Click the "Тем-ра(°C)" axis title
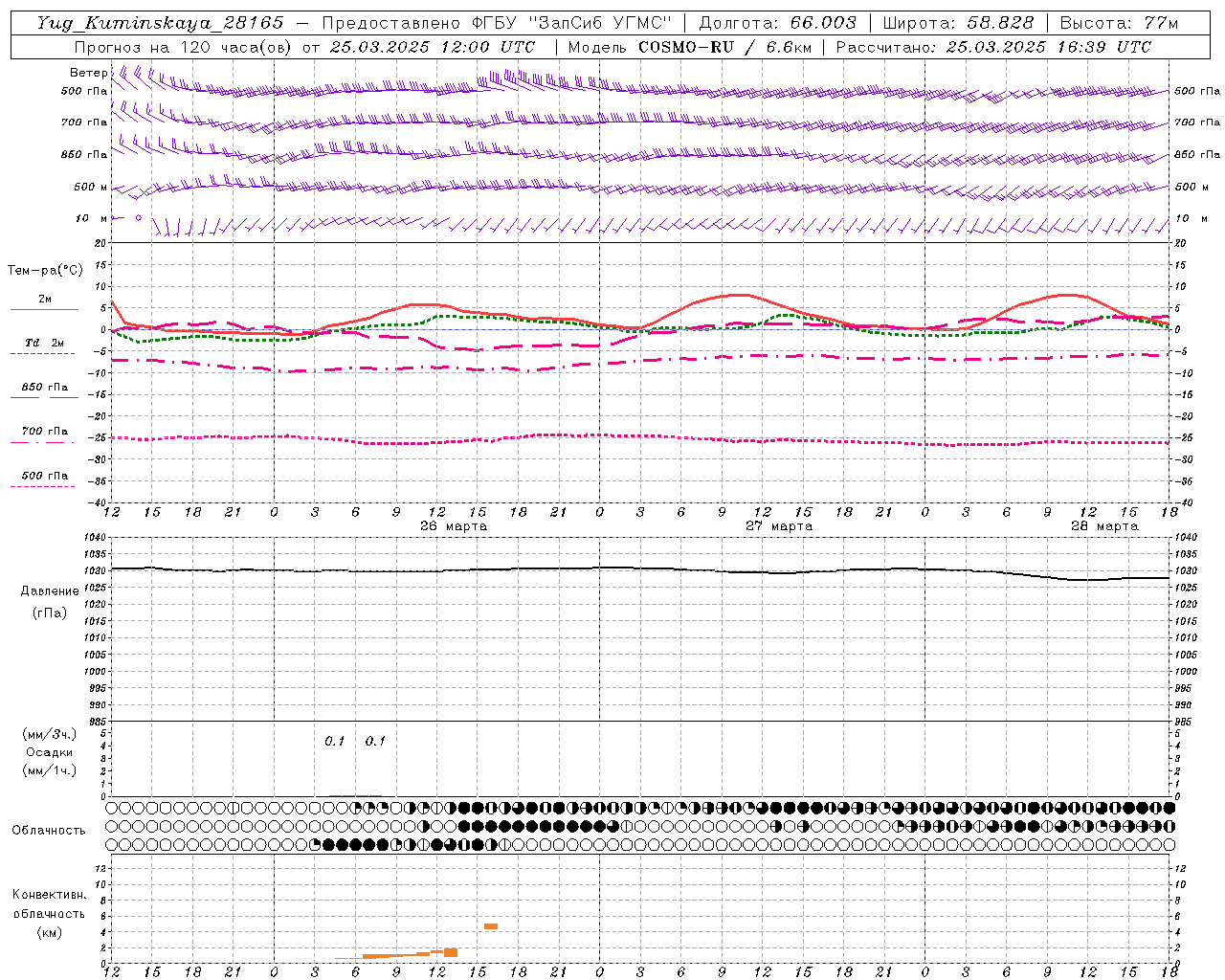The height and width of the screenshot is (980, 1225). click(x=45, y=271)
